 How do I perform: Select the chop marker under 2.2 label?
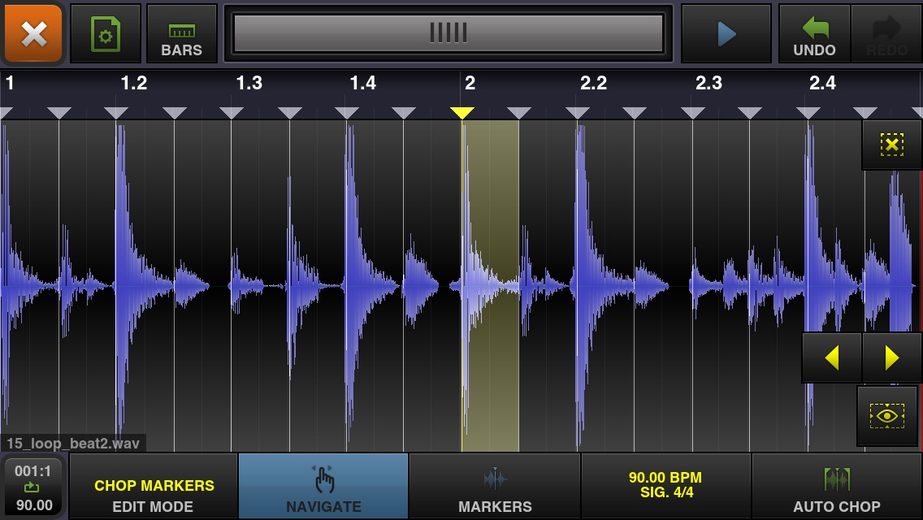[577, 112]
